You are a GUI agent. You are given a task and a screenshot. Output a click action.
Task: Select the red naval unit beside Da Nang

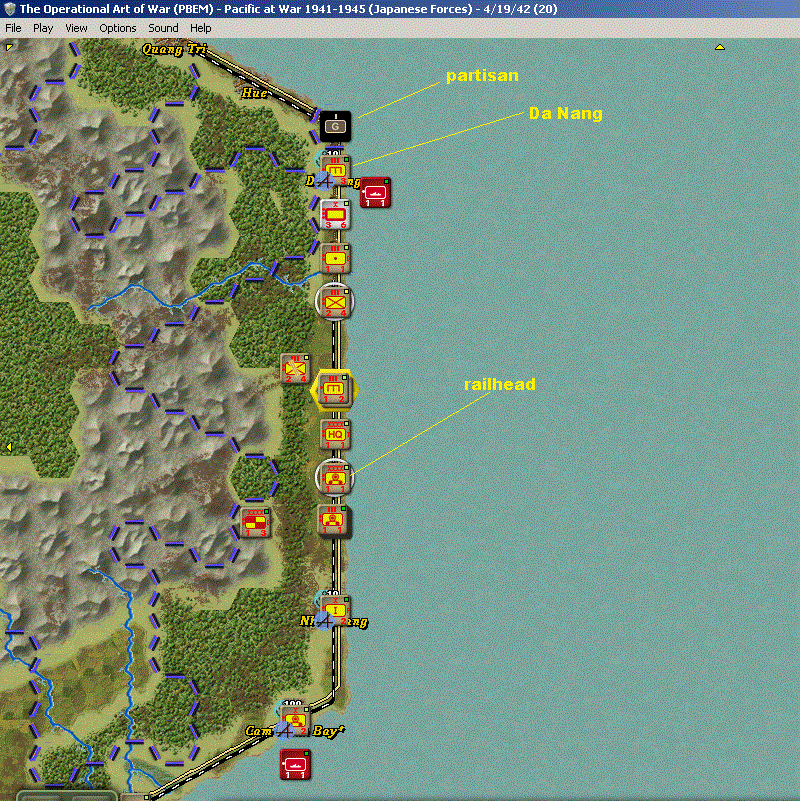[x=375, y=193]
